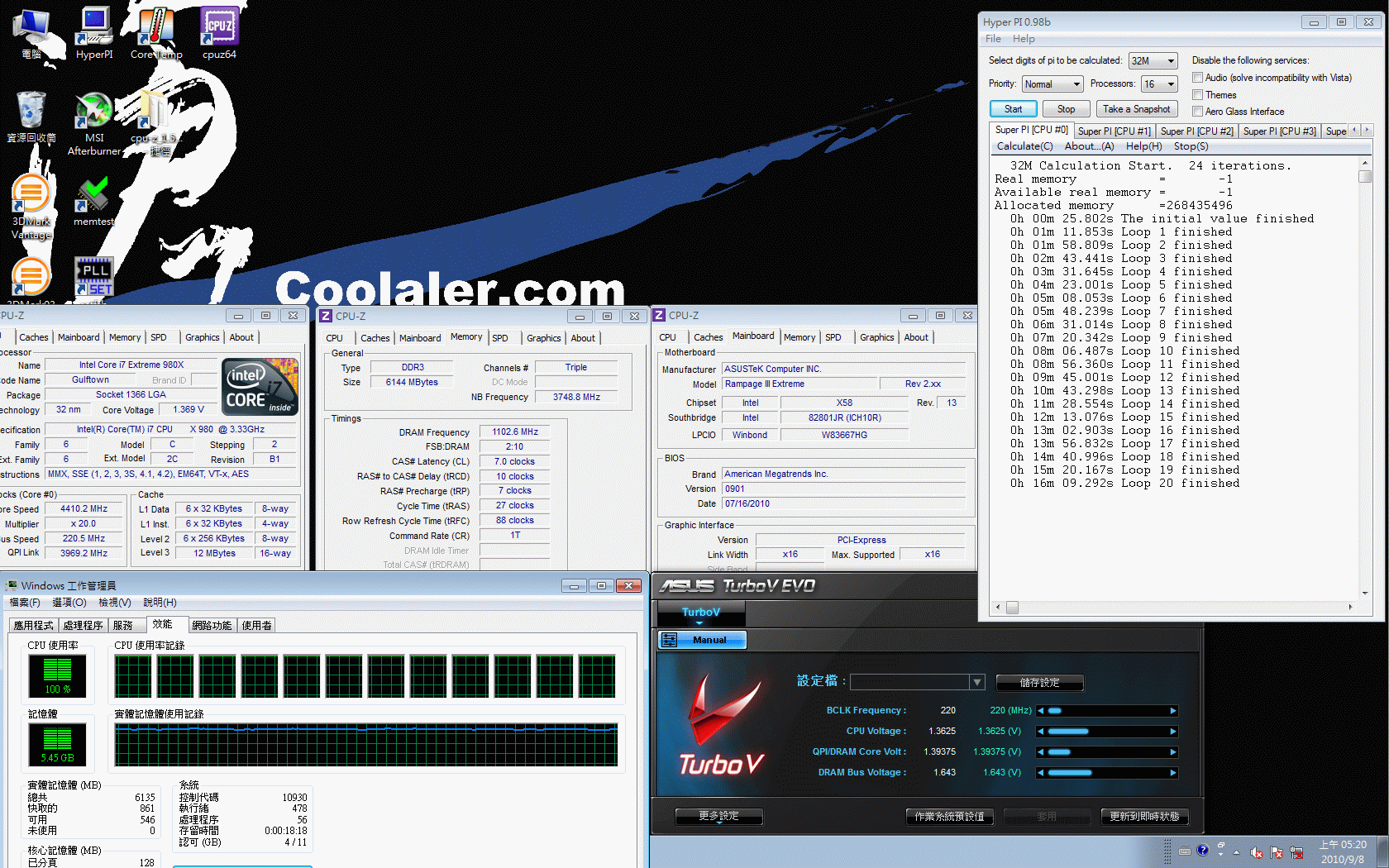The width and height of the screenshot is (1389, 868).
Task: Open the View menu in Task Manager
Action: [114, 603]
